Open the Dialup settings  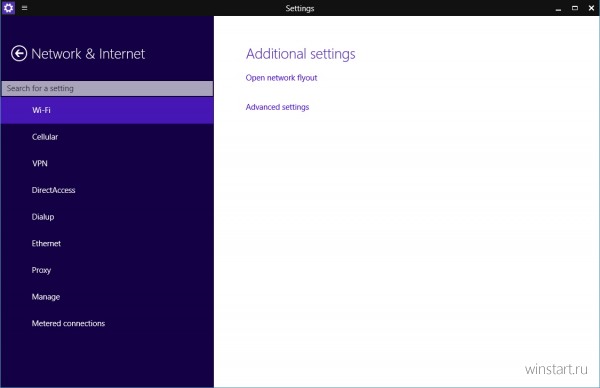pyautogui.click(x=107, y=217)
